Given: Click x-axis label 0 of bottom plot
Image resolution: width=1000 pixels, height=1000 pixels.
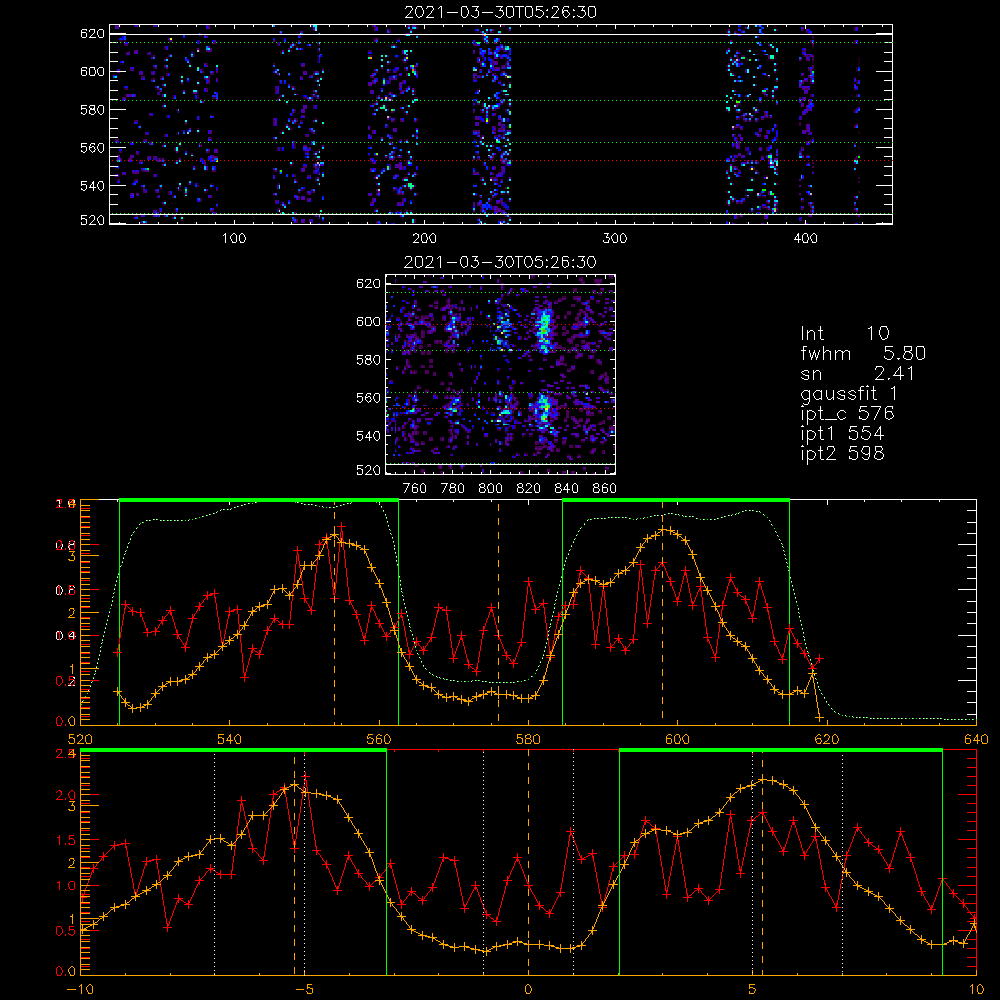Looking at the screenshot, I should 528,990.
